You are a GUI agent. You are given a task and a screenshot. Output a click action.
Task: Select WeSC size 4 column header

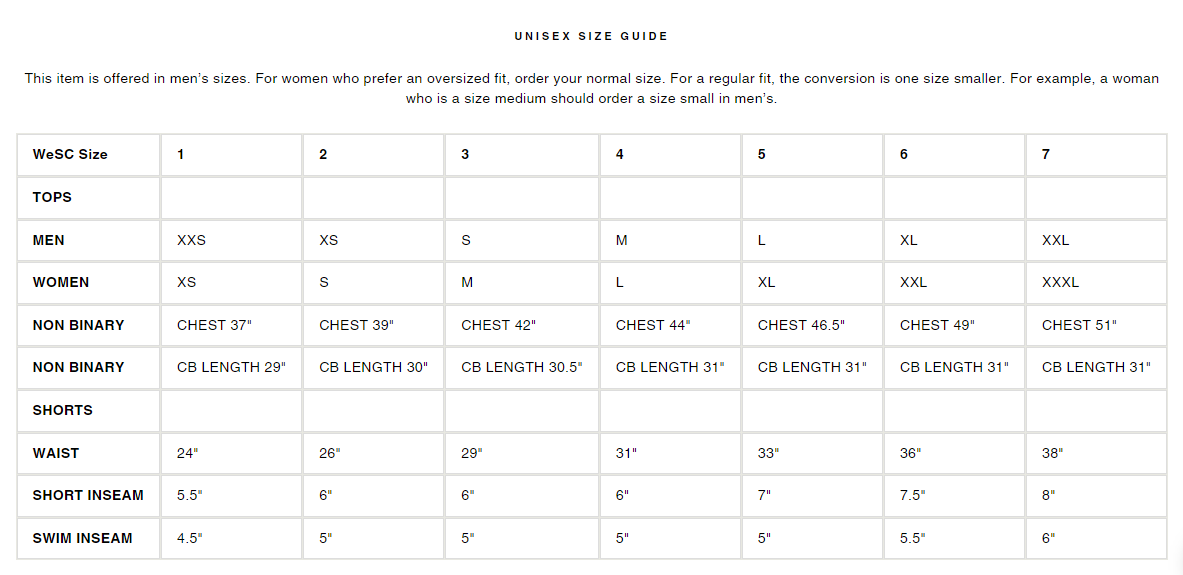(620, 155)
